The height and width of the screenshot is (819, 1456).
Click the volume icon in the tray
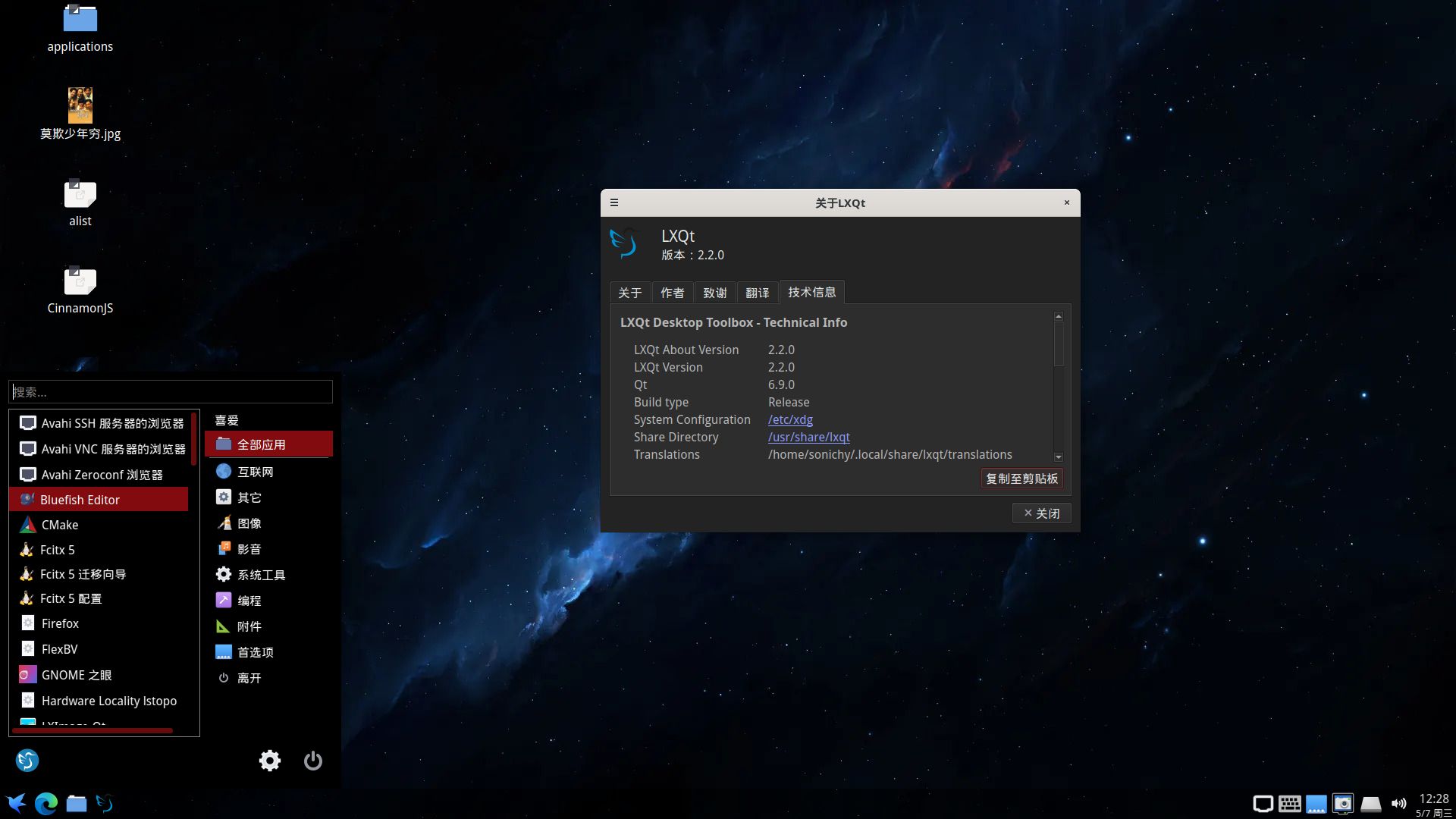pyautogui.click(x=1398, y=804)
